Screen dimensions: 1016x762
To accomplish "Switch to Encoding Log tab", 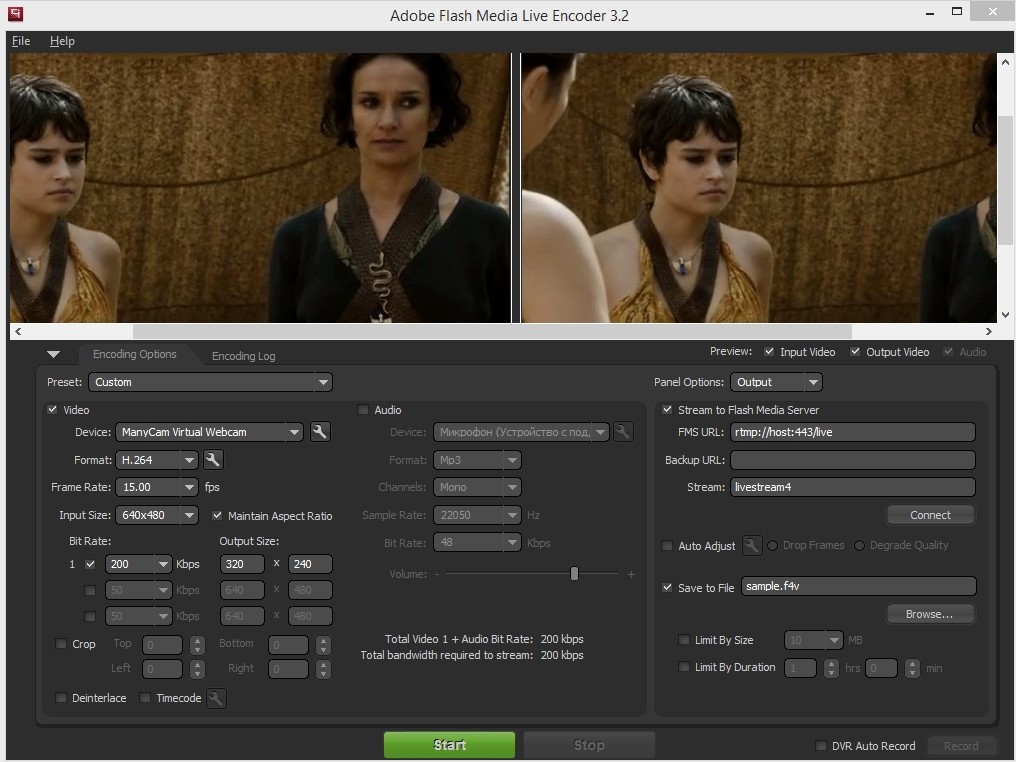I will click(x=244, y=356).
